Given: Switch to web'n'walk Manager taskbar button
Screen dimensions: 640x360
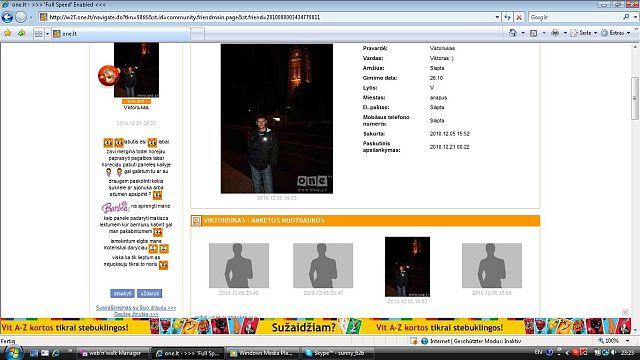Looking at the screenshot, I should pos(112,353).
